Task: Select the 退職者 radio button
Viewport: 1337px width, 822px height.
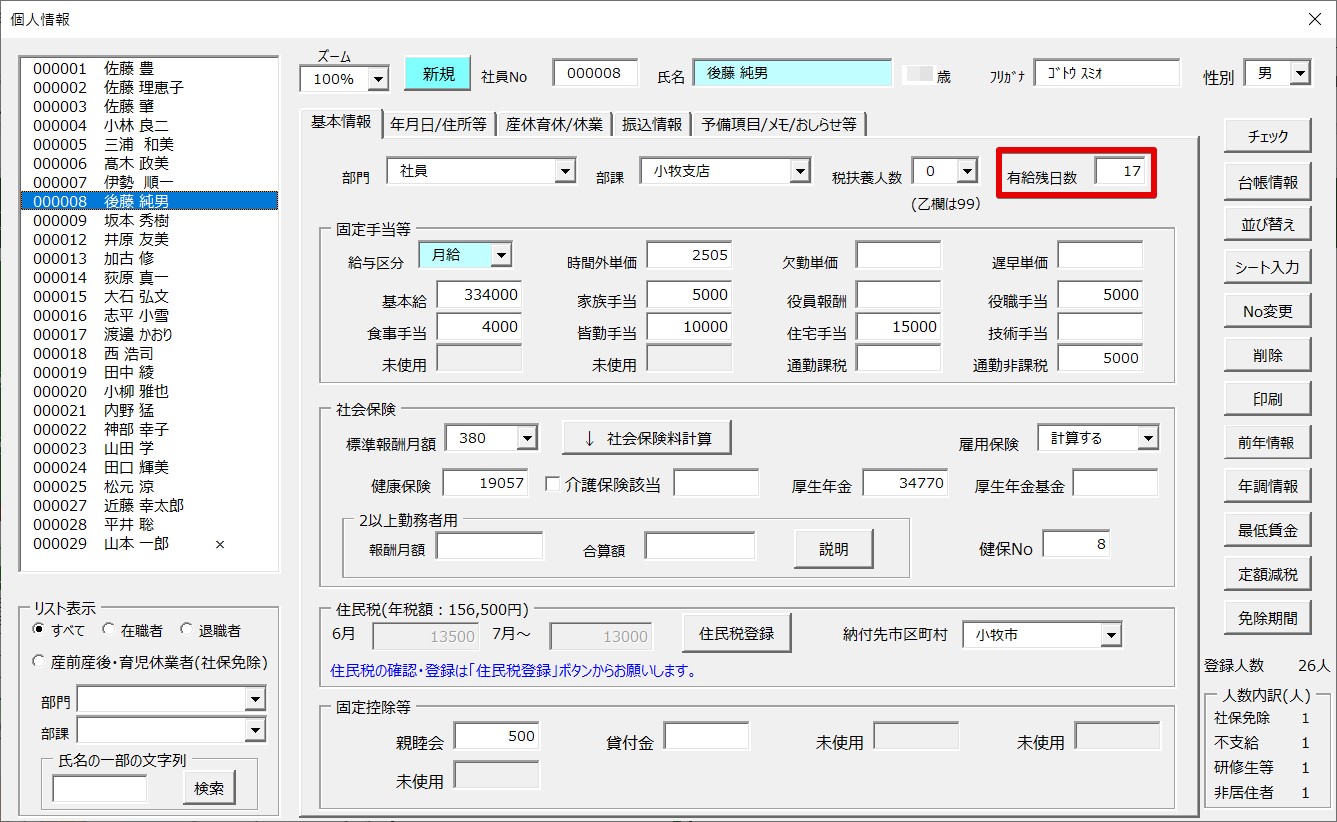Action: [187, 631]
